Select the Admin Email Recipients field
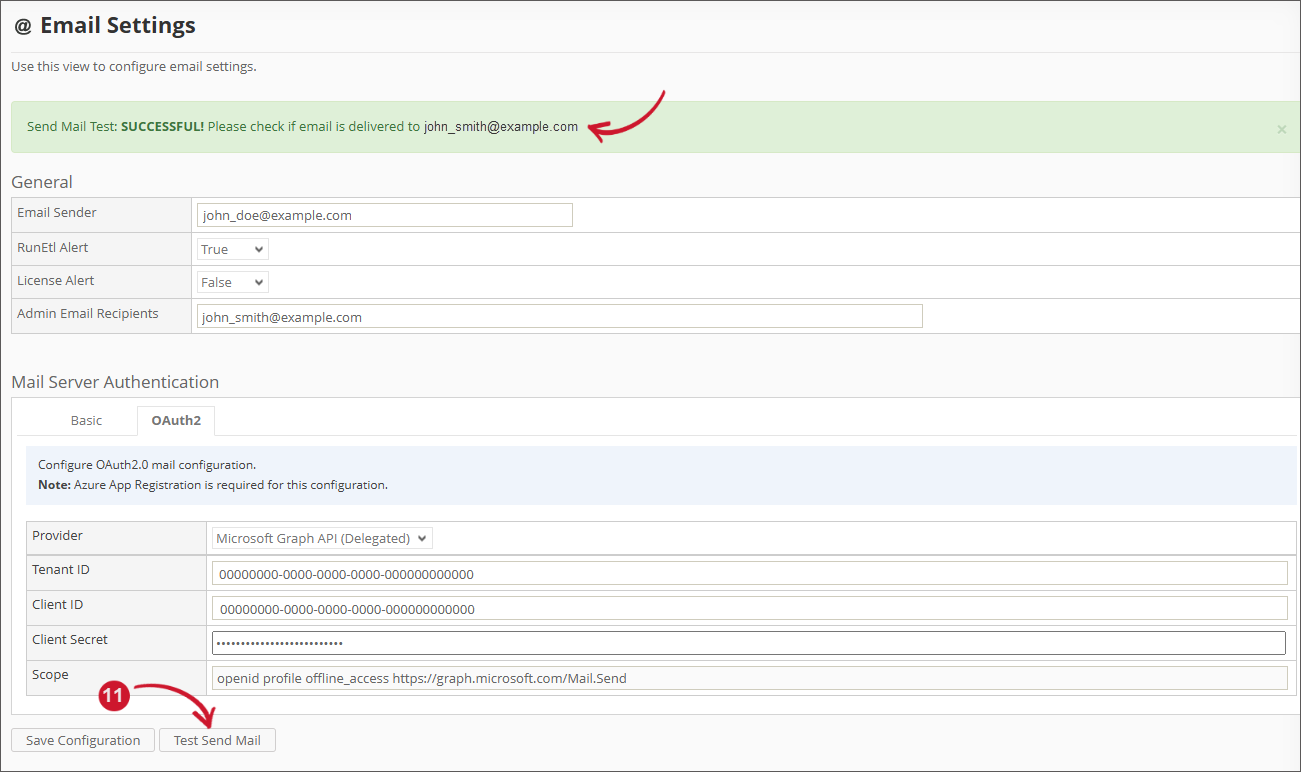Viewport: 1301px width, 772px height. 559,315
